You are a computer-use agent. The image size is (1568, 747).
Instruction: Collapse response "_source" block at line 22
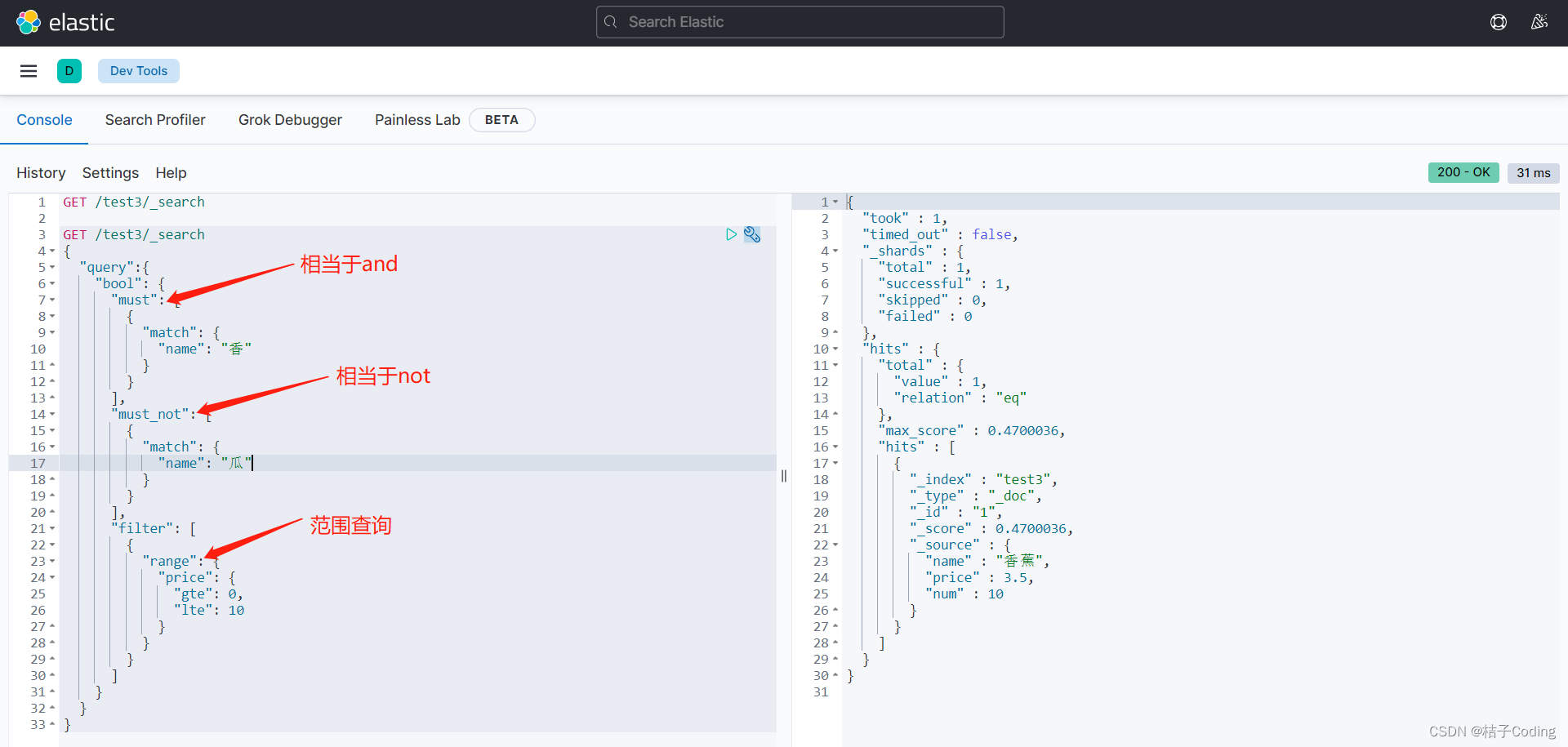click(835, 545)
